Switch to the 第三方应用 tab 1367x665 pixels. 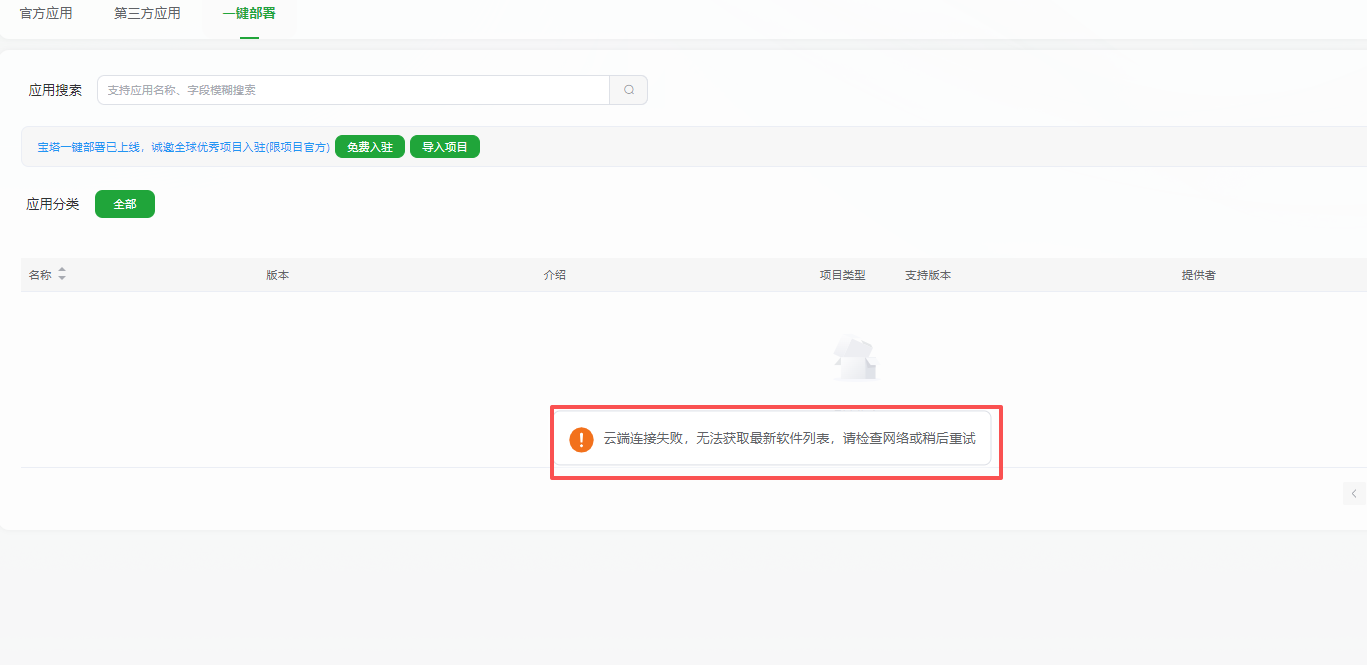point(147,13)
